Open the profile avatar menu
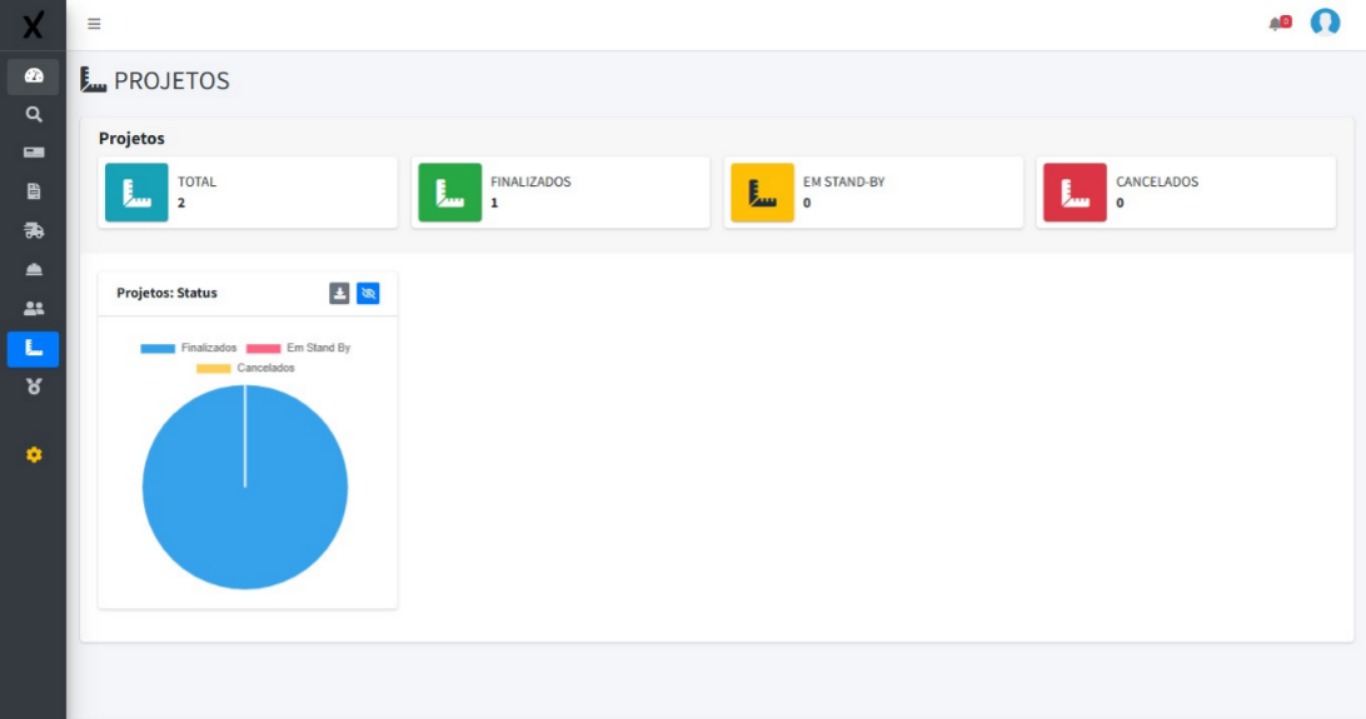This screenshot has height=719, width=1366. pyautogui.click(x=1327, y=22)
